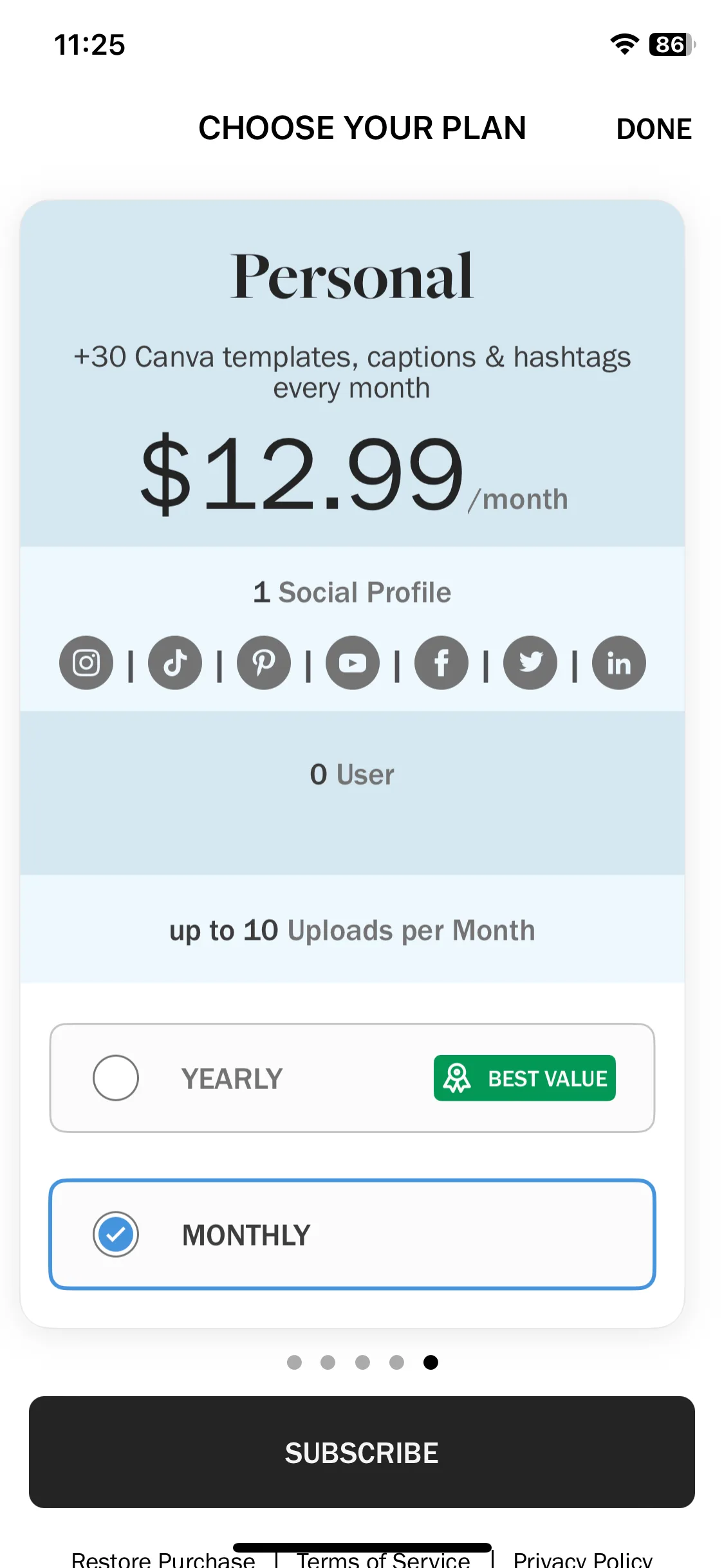
Task: Choose the Yearly billing option row
Action: coord(352,1078)
